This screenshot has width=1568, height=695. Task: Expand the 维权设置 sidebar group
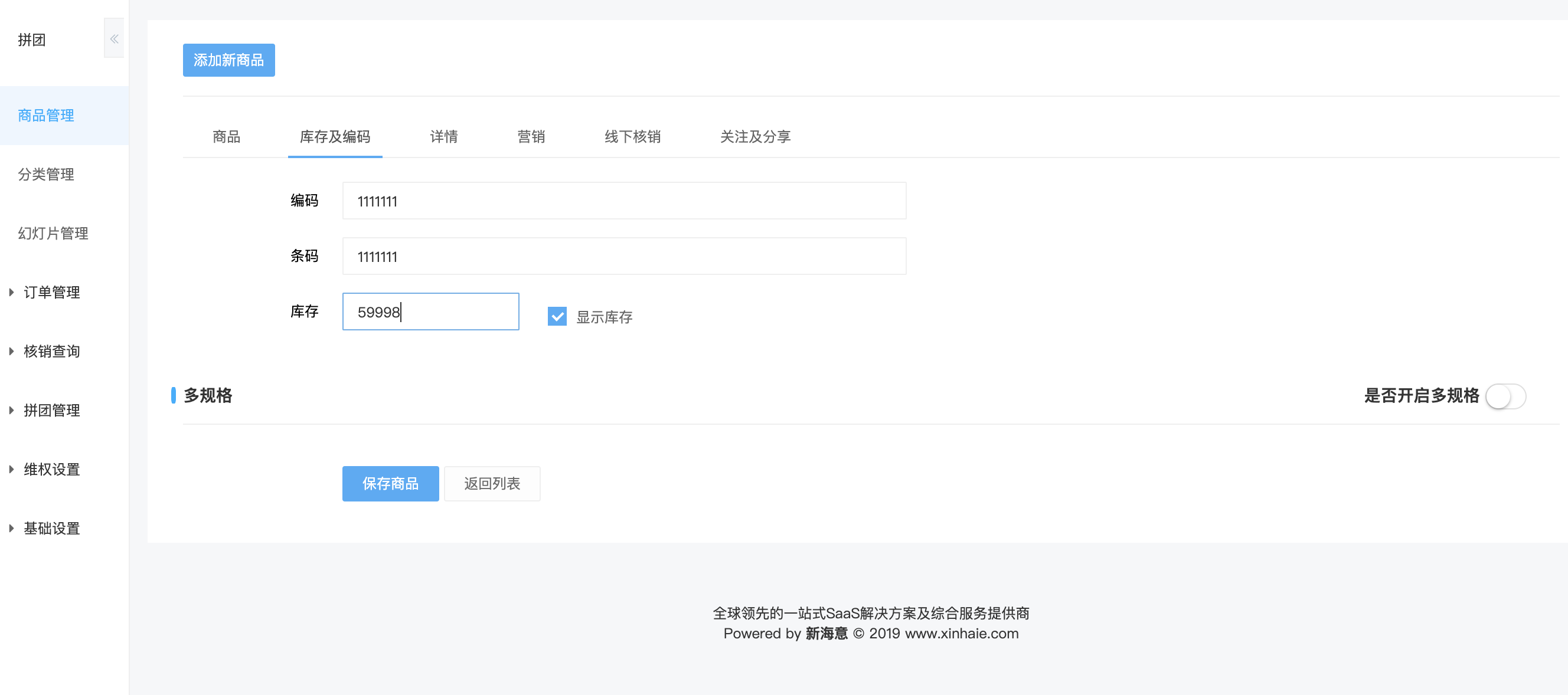click(x=51, y=470)
